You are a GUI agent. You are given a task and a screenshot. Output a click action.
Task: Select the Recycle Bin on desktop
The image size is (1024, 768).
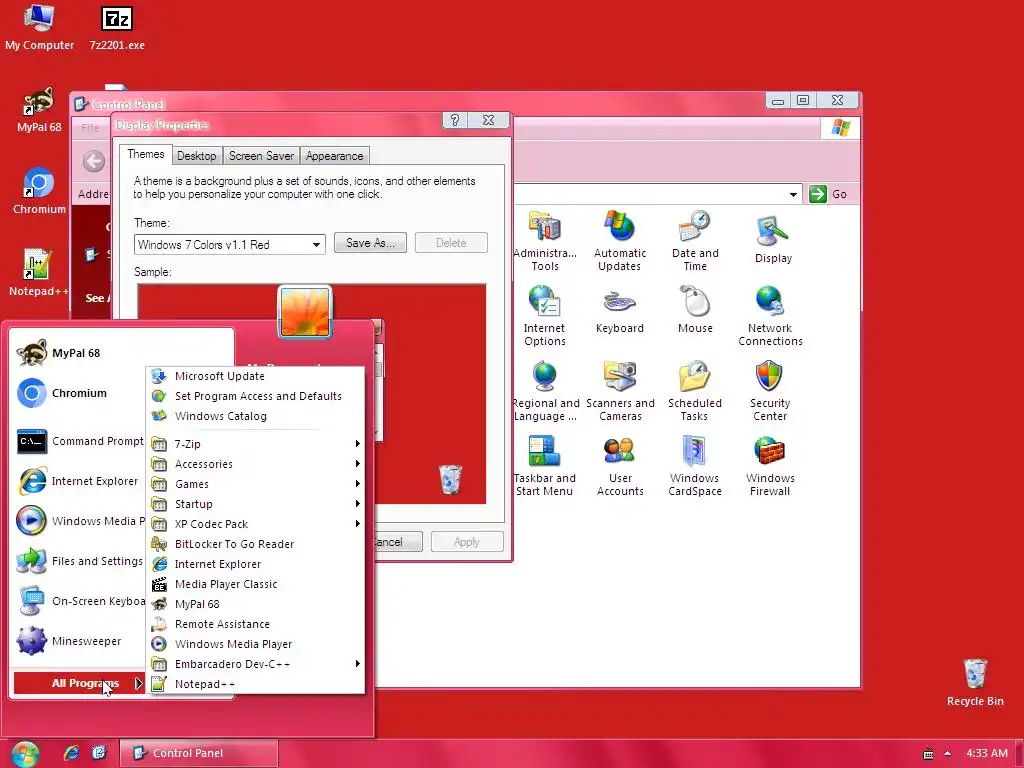[975, 682]
